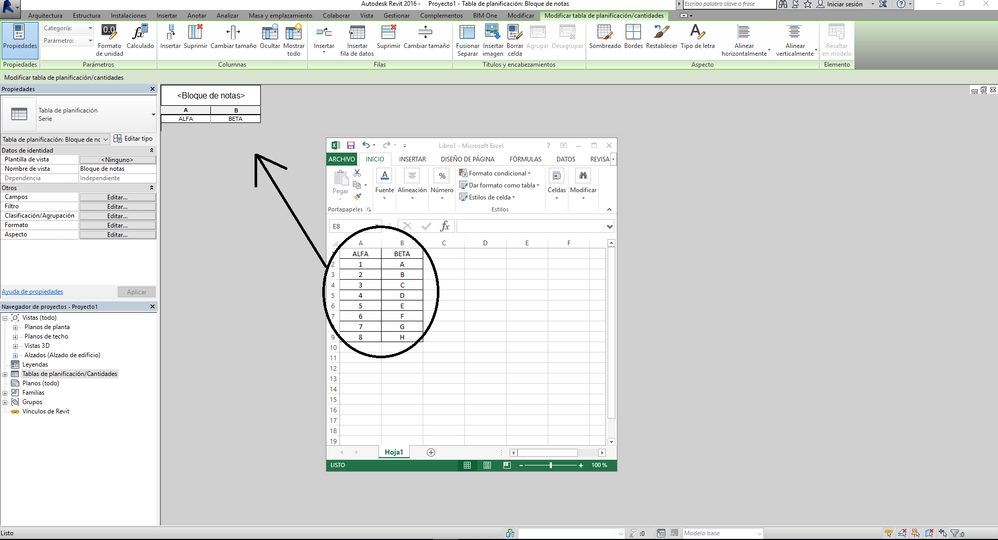
Task: Switch to Excel INSERTAR tab
Action: point(412,159)
